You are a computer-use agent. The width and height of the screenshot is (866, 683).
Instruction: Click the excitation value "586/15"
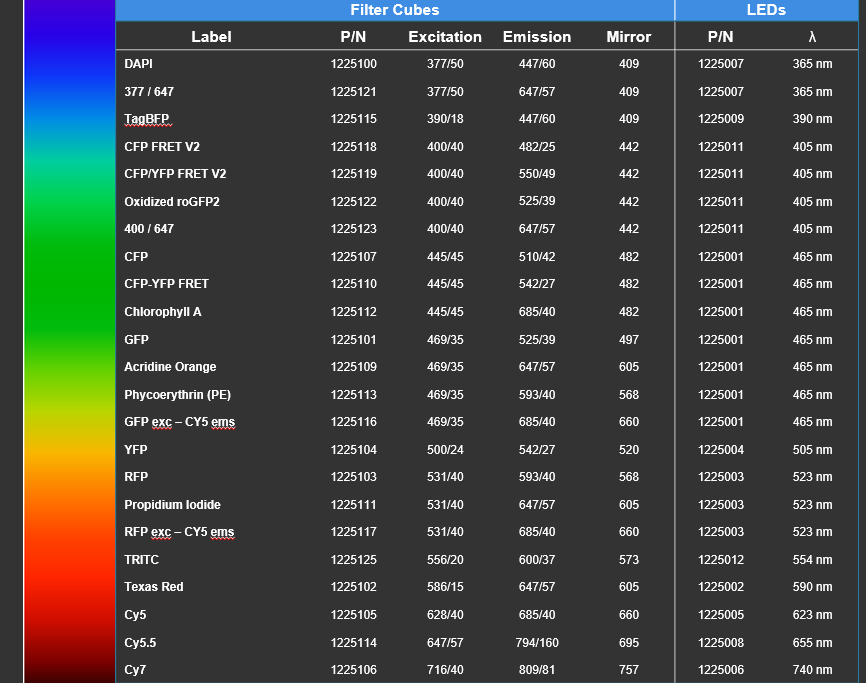coord(445,587)
